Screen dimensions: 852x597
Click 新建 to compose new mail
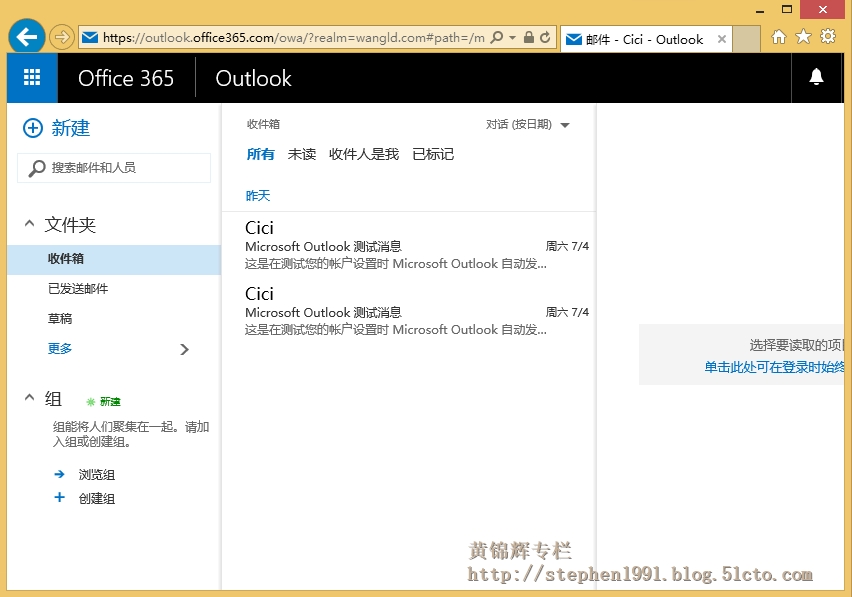71,128
